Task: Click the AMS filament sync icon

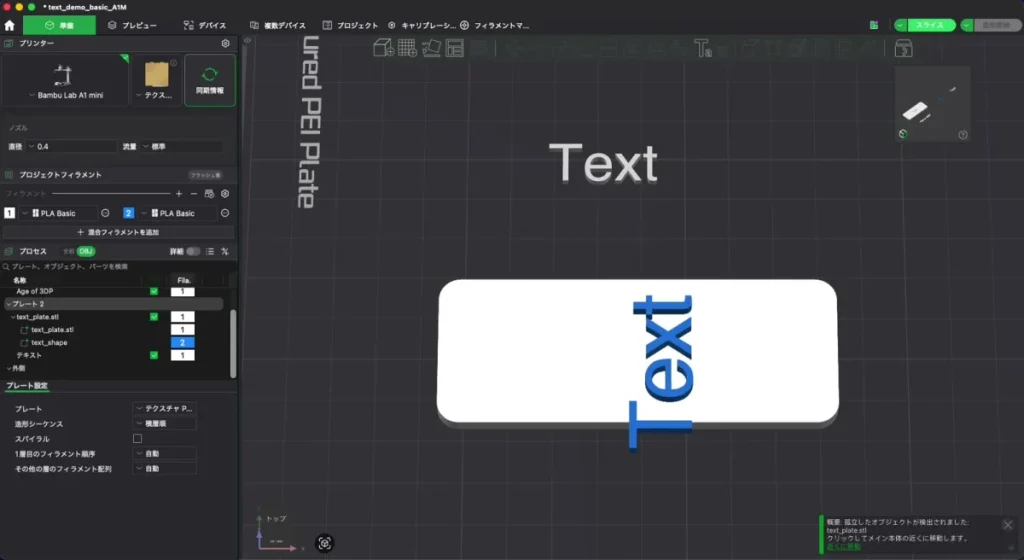Action: 209,194
